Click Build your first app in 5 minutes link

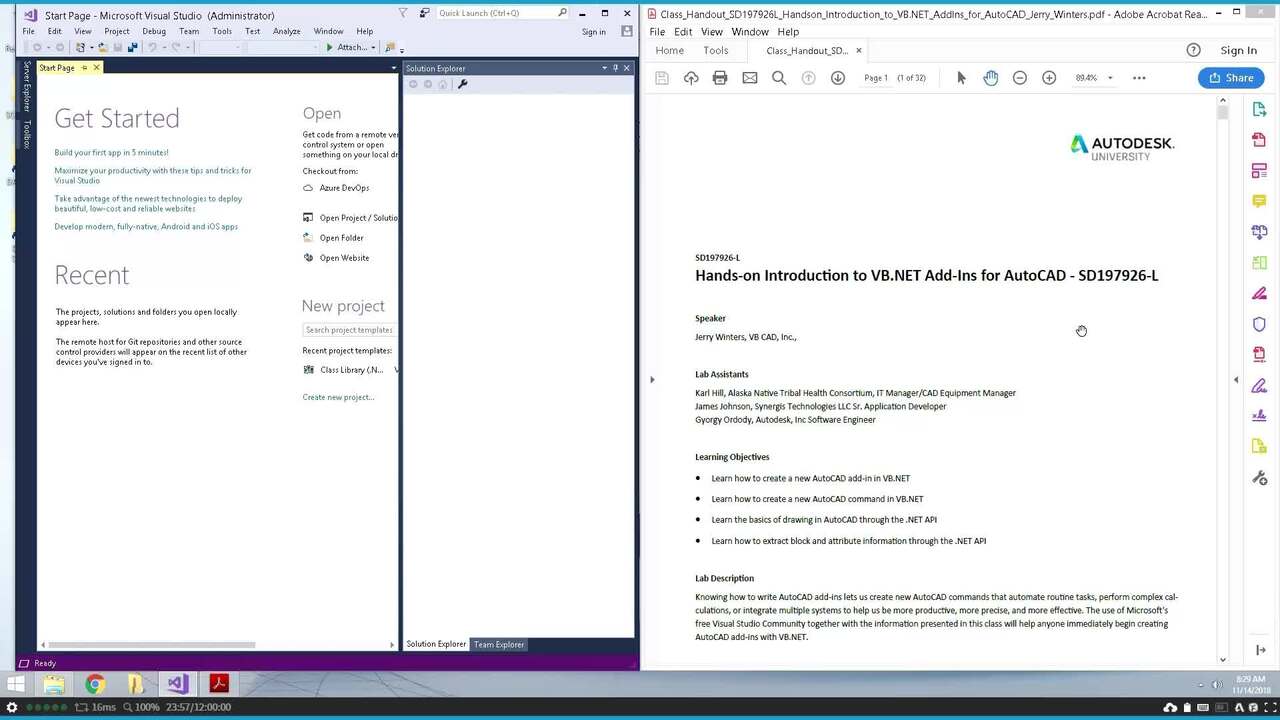point(111,153)
